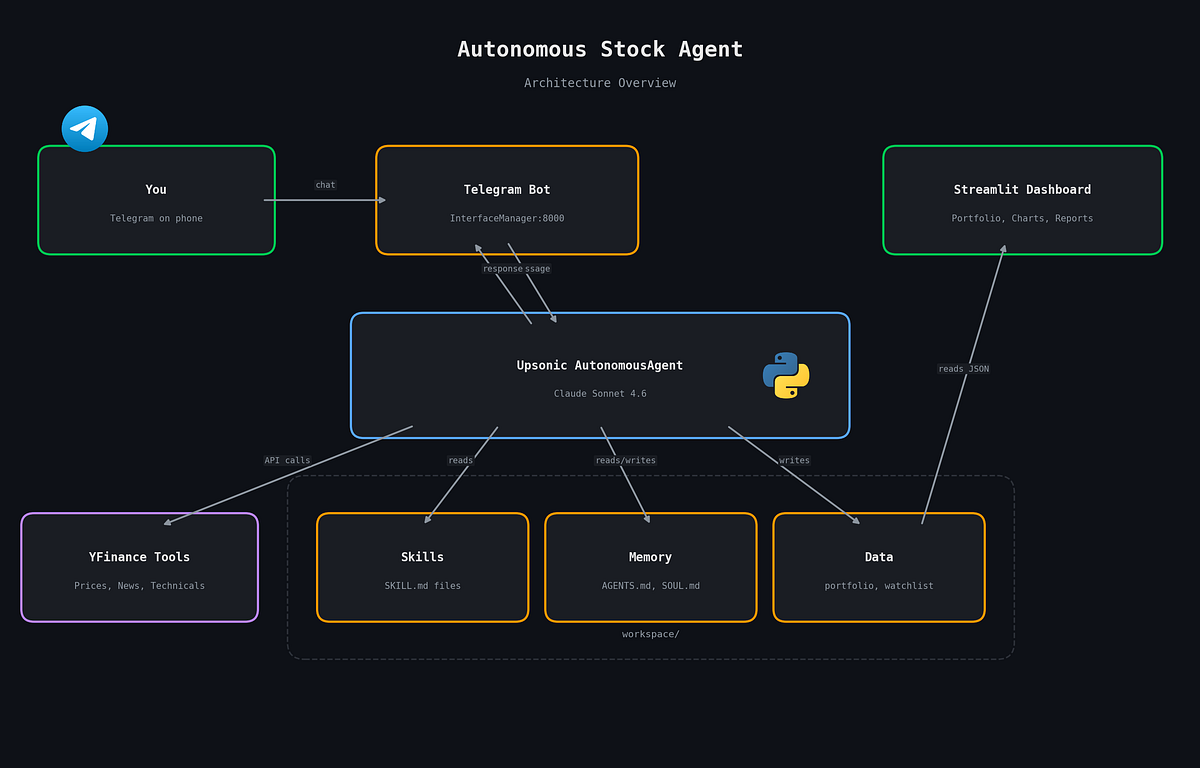Select the "You" box title
Screen dimensions: 1200x768
click(156, 189)
